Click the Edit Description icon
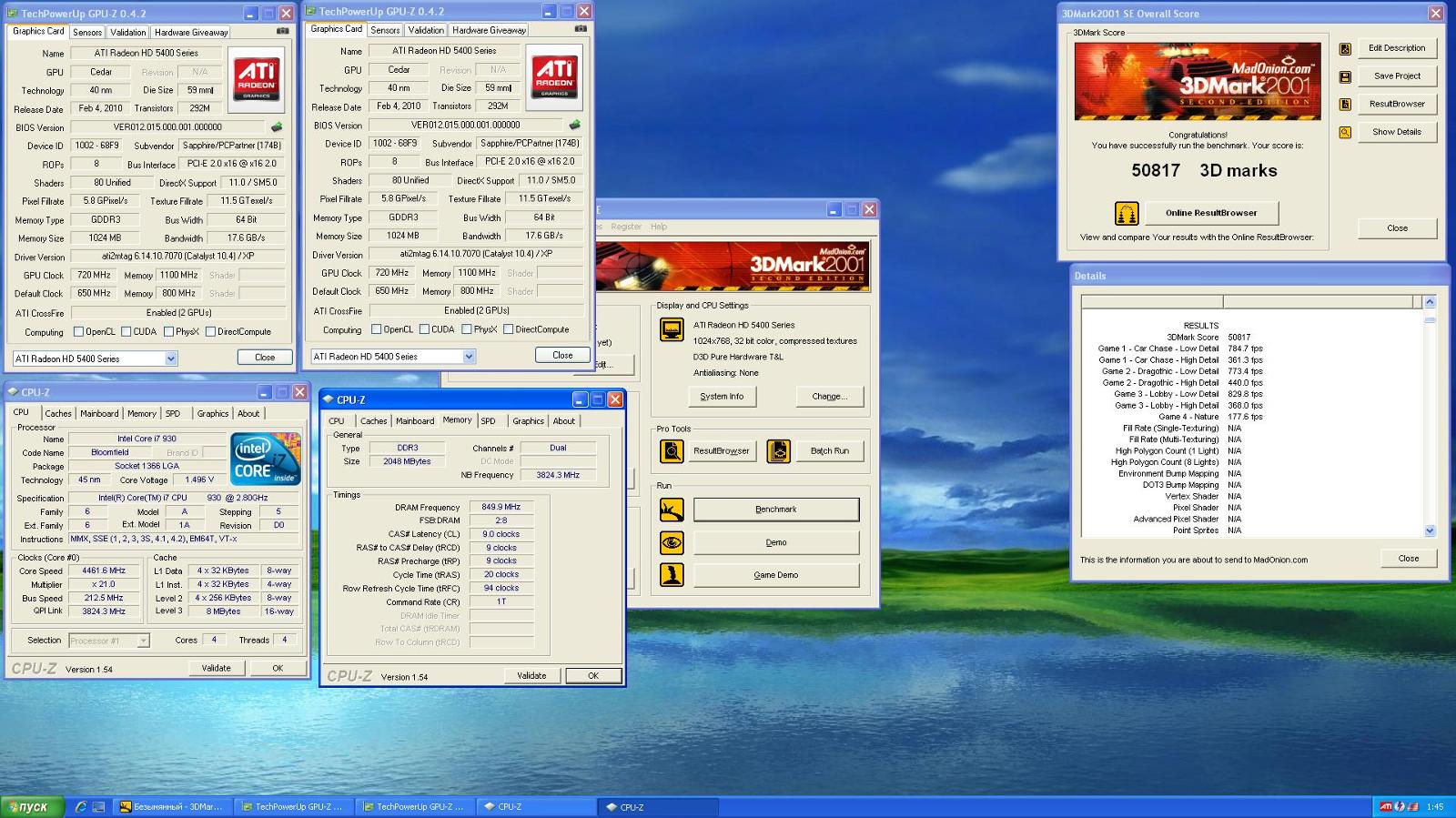 tap(1345, 49)
